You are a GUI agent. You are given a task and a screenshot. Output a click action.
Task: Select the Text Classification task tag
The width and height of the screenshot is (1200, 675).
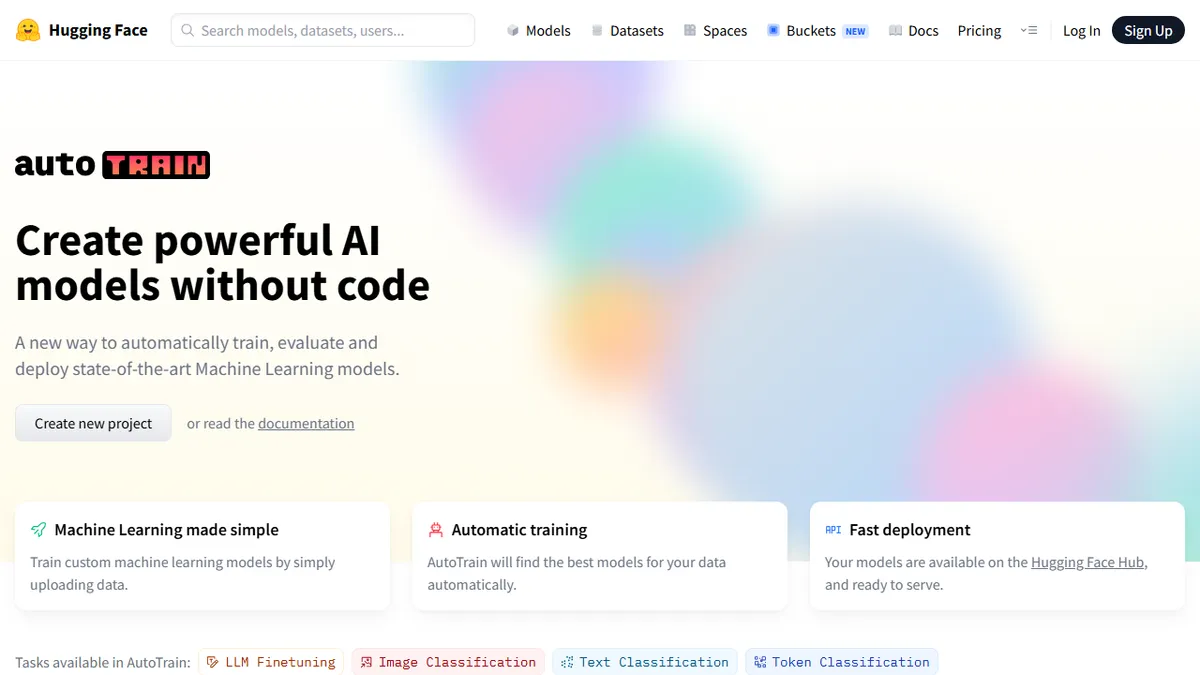pos(645,662)
